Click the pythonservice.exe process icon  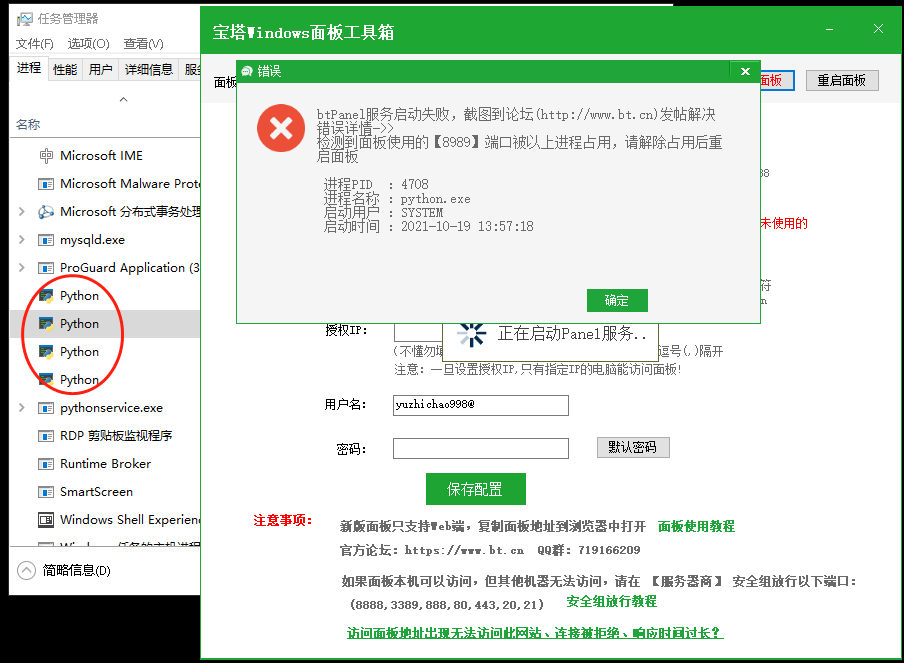tap(46, 408)
